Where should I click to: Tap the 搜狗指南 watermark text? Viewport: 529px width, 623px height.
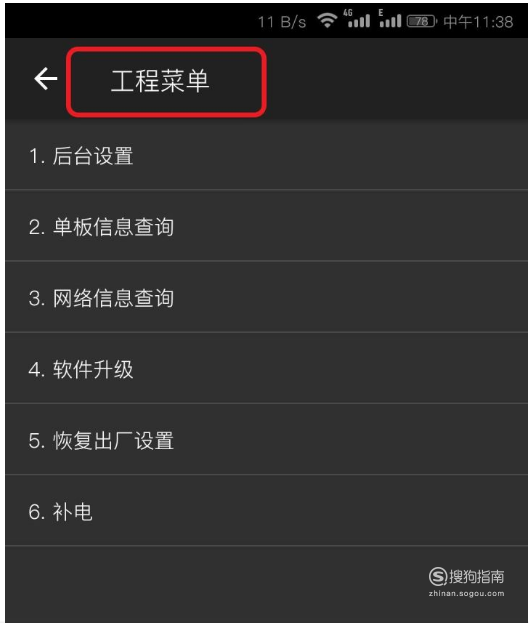[477, 577]
